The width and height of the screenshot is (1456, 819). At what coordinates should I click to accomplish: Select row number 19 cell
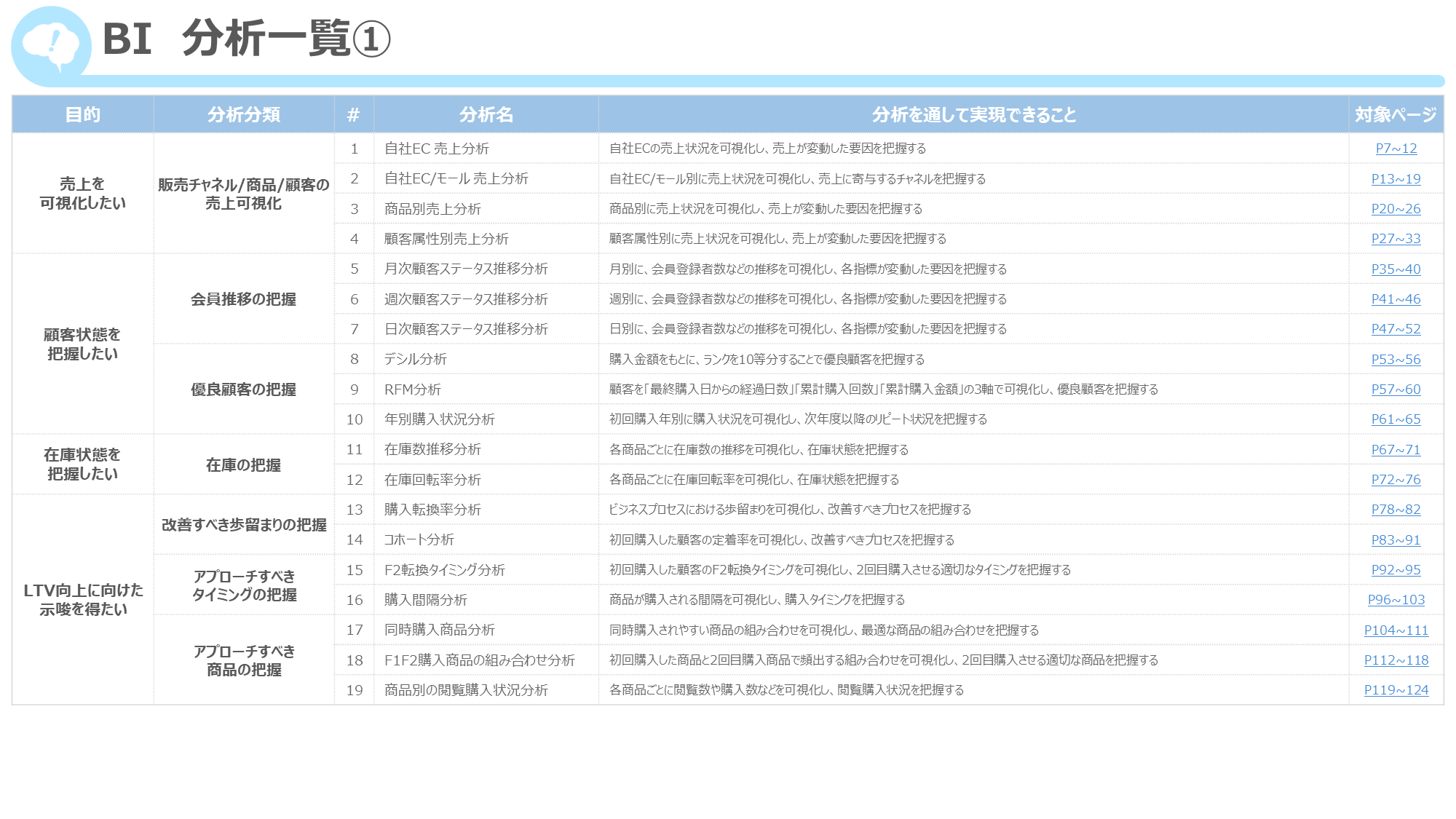(x=354, y=690)
